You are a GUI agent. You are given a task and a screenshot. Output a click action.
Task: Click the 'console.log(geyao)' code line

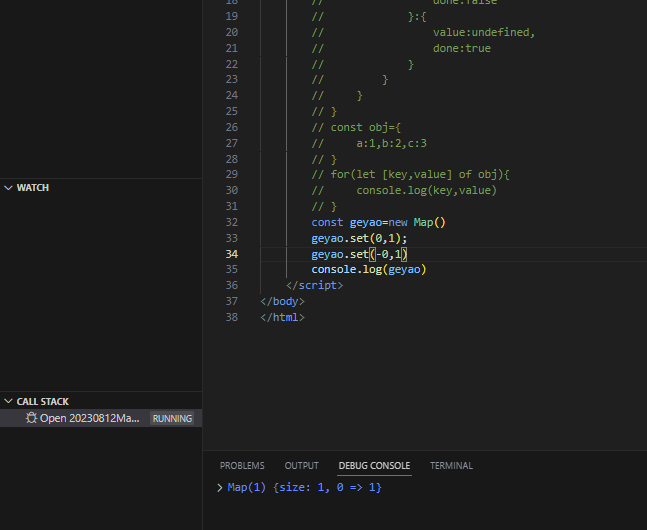point(369,270)
